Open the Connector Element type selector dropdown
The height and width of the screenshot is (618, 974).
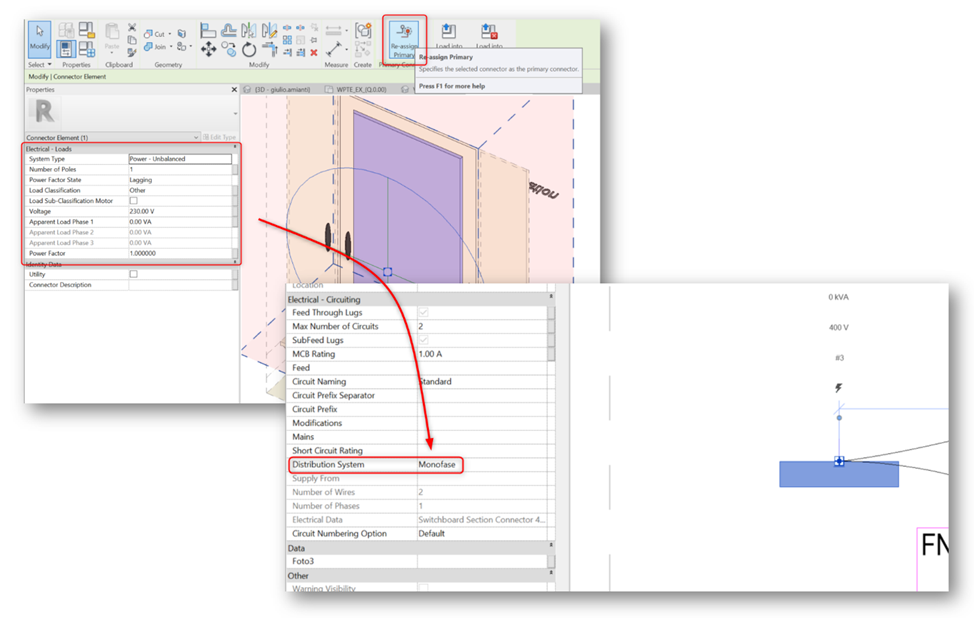[197, 137]
